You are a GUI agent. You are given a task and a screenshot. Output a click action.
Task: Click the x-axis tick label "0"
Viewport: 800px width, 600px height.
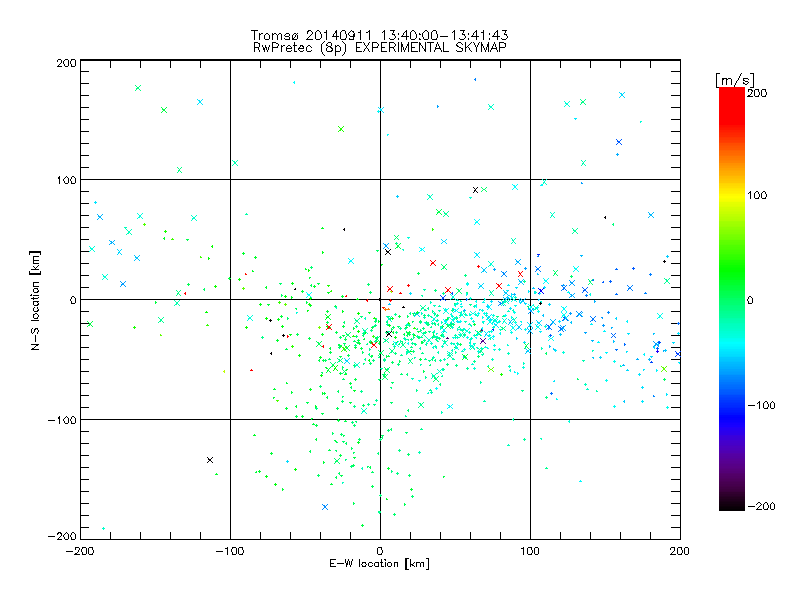point(380,551)
